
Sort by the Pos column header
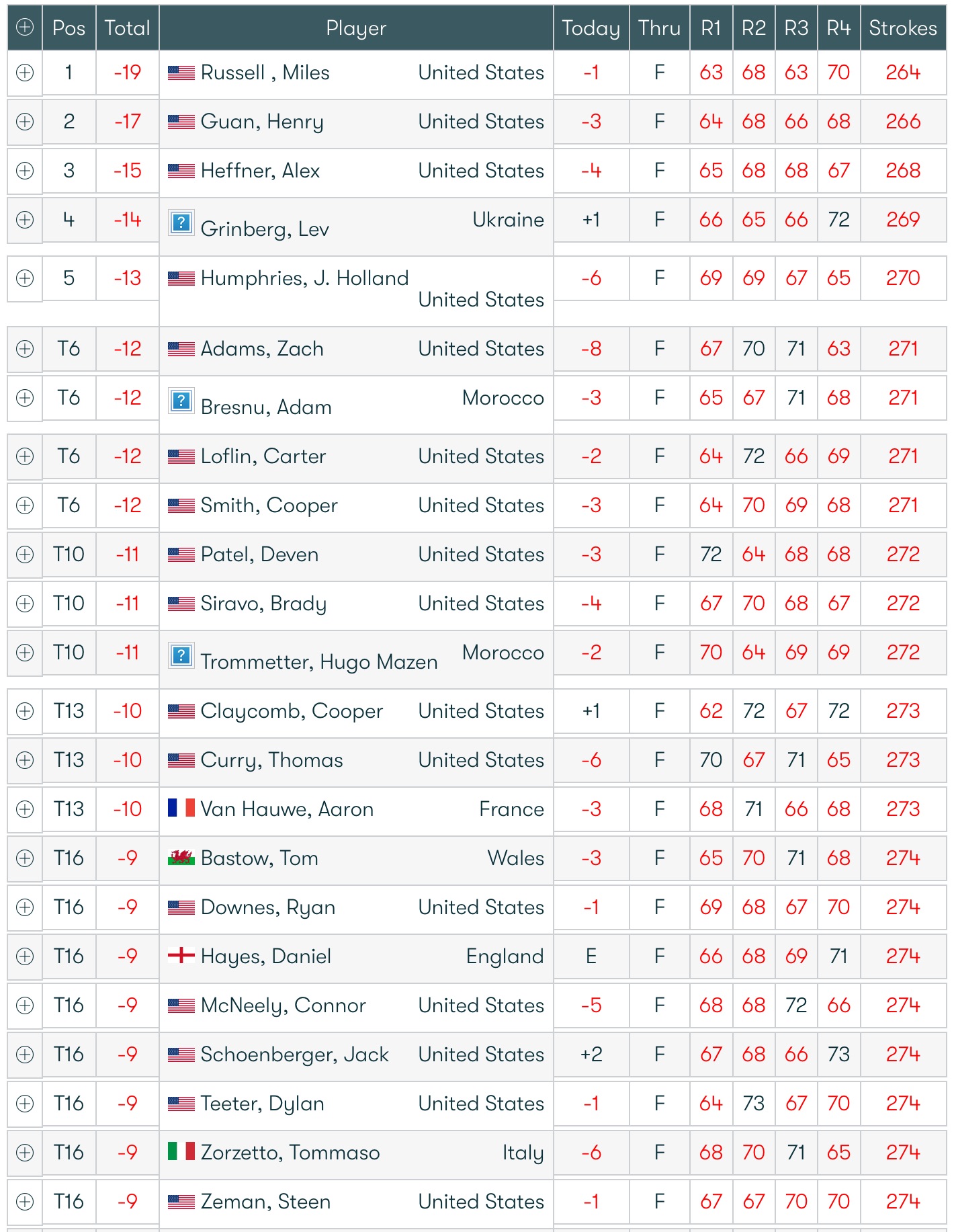[69, 28]
